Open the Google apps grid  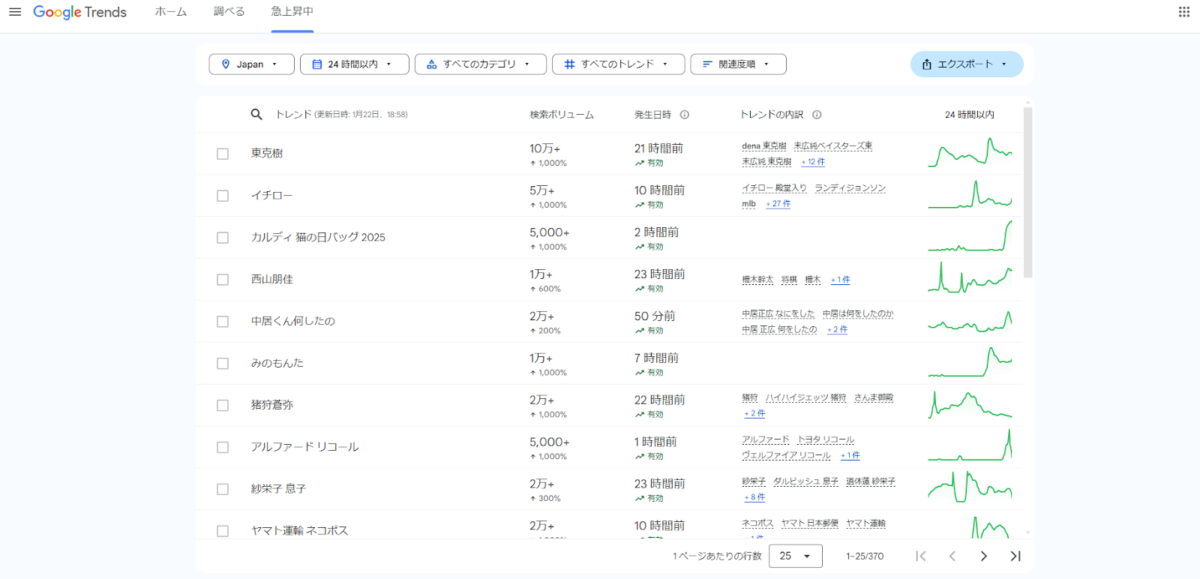[1185, 11]
